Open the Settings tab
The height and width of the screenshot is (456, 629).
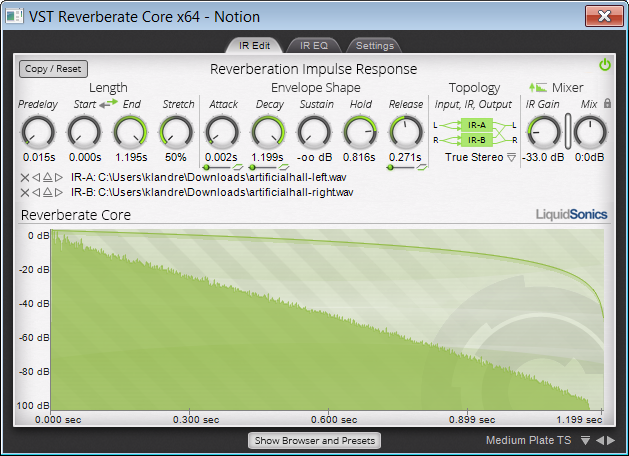pyautogui.click(x=375, y=45)
